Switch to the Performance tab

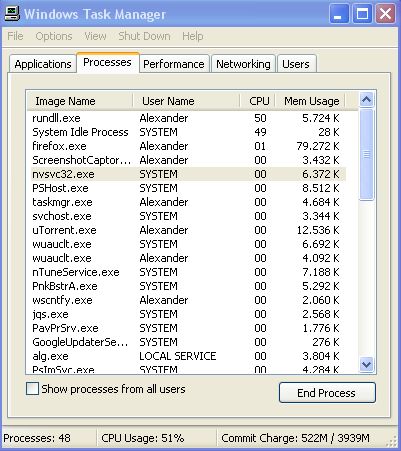(x=174, y=64)
